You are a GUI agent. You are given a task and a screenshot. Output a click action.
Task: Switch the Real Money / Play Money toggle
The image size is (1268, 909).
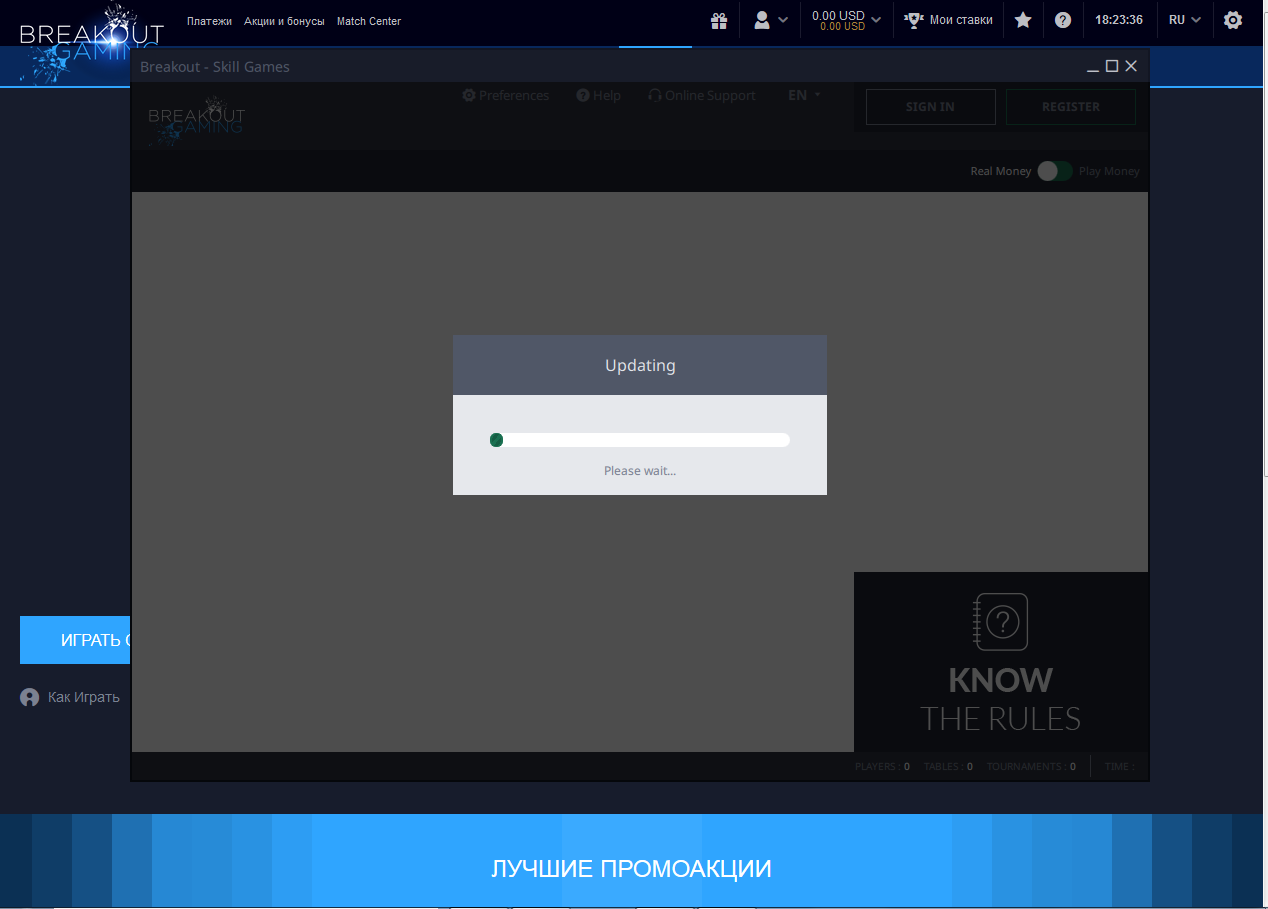(1053, 171)
